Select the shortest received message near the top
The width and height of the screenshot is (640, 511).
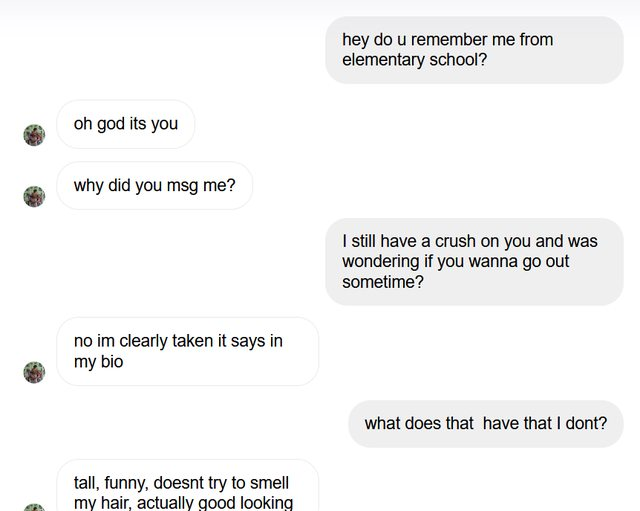[126, 124]
